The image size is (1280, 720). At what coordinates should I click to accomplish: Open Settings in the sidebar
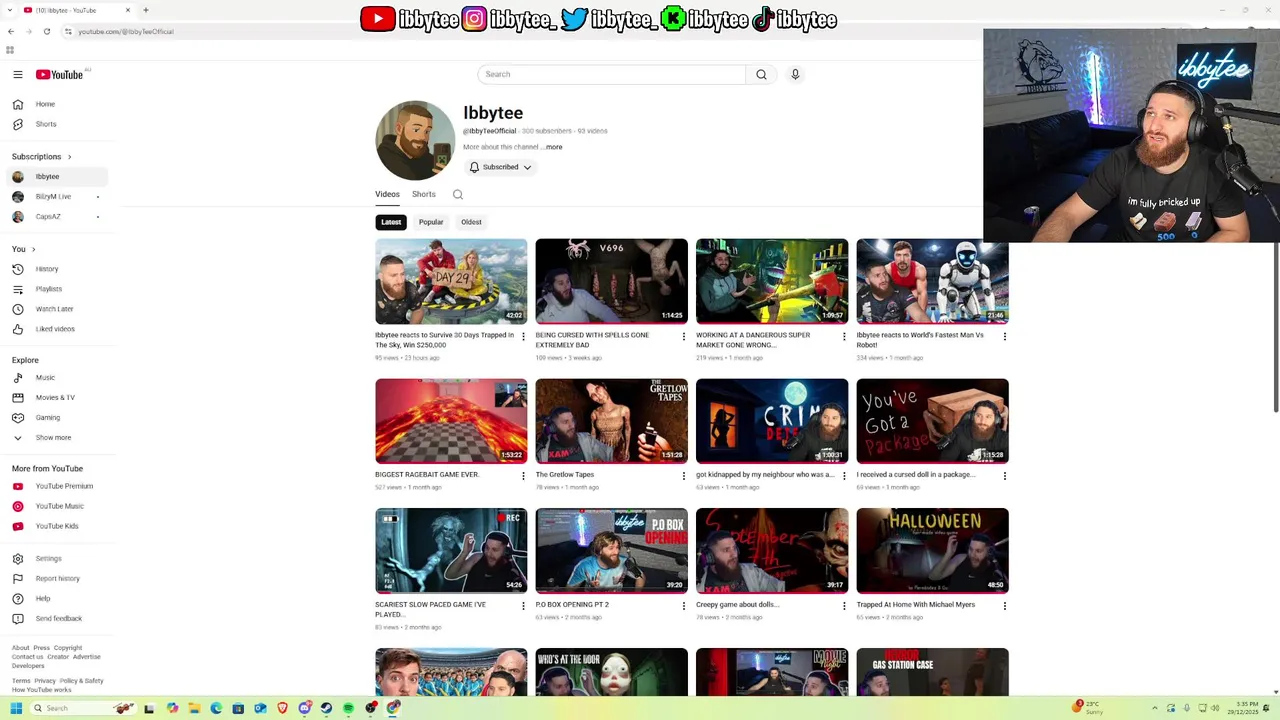pos(56,558)
